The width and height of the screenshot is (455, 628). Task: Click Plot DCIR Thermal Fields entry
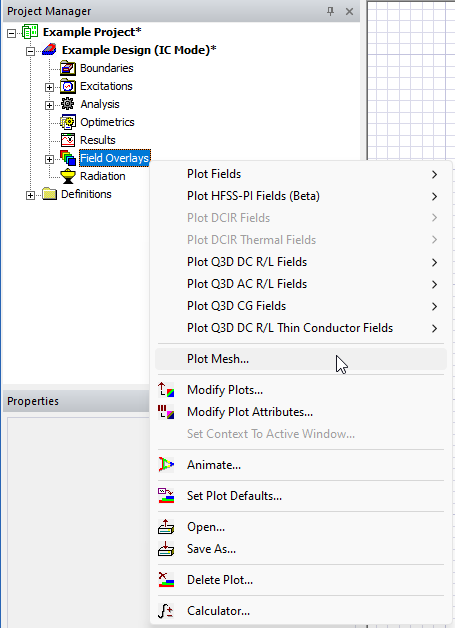301,240
